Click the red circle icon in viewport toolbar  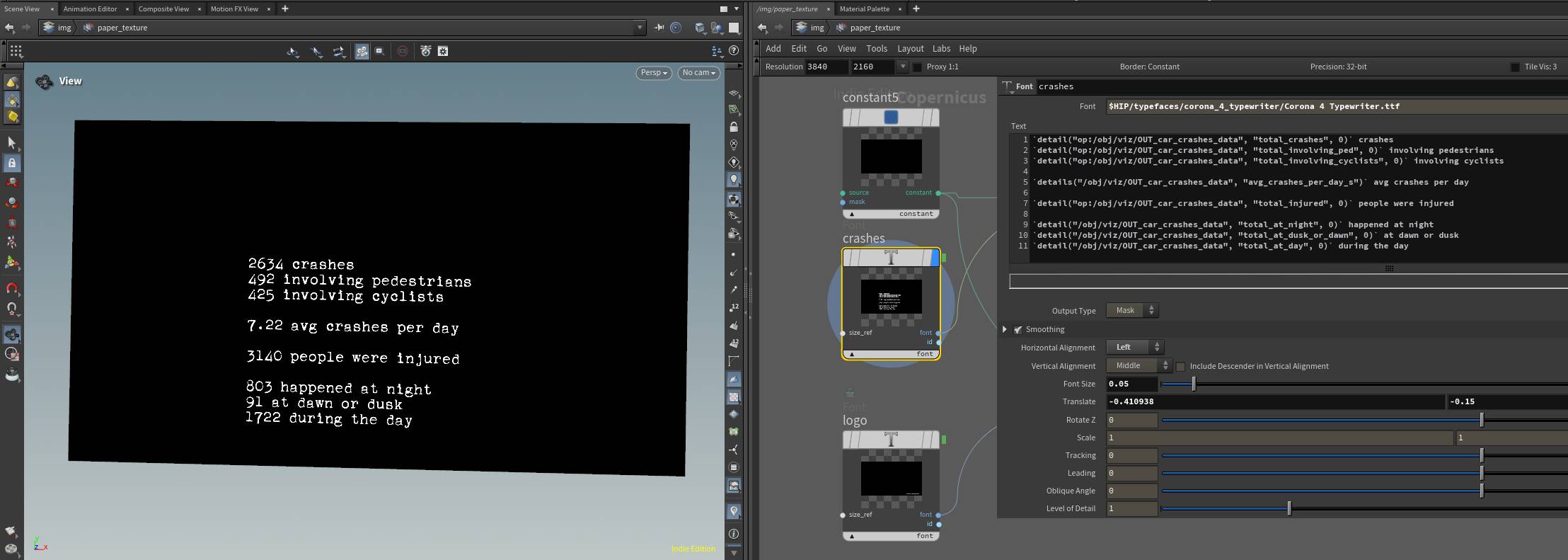click(403, 51)
